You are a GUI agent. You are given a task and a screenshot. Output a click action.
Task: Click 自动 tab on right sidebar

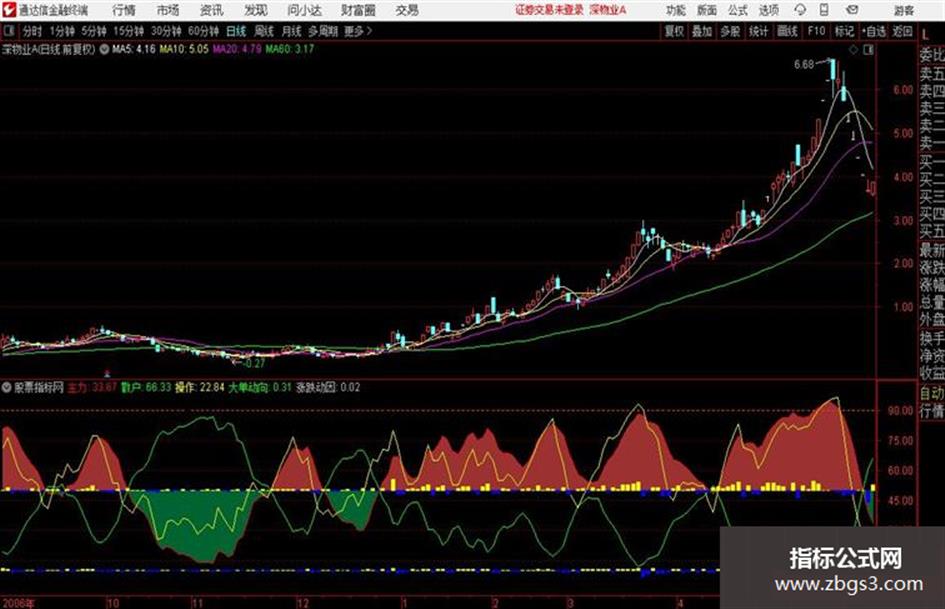pos(932,393)
